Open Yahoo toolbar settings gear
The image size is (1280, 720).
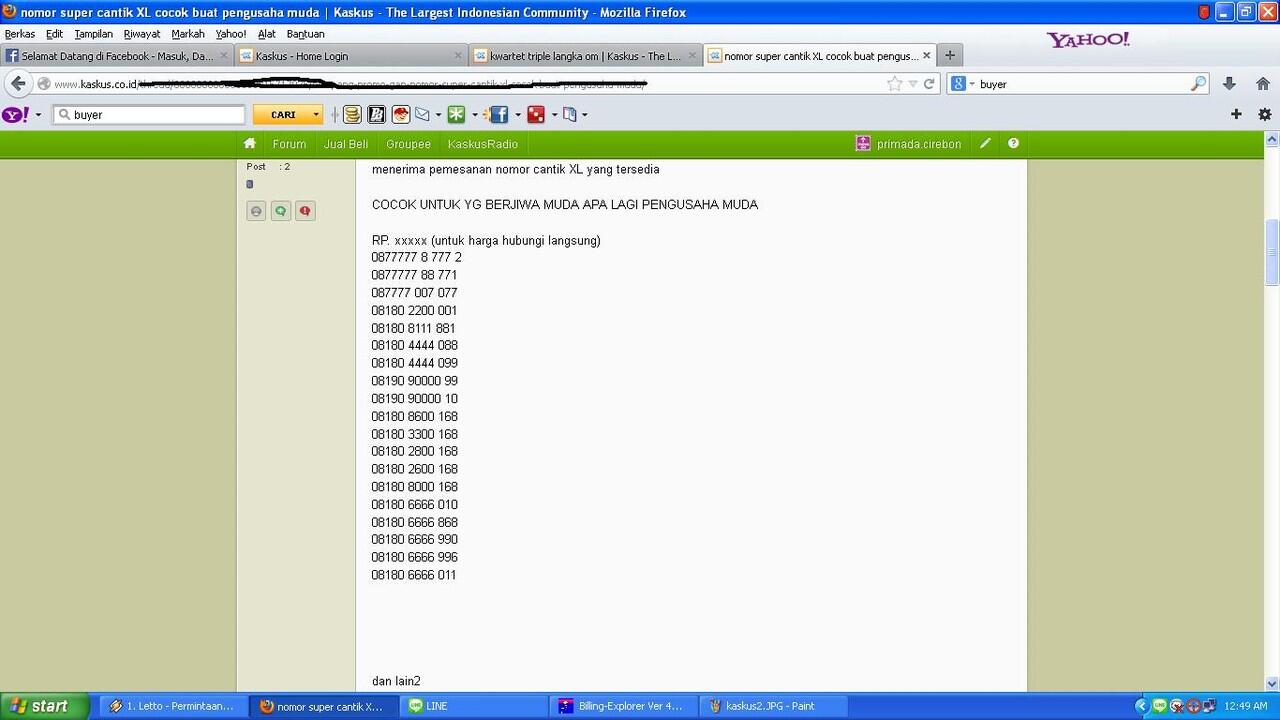(1264, 114)
